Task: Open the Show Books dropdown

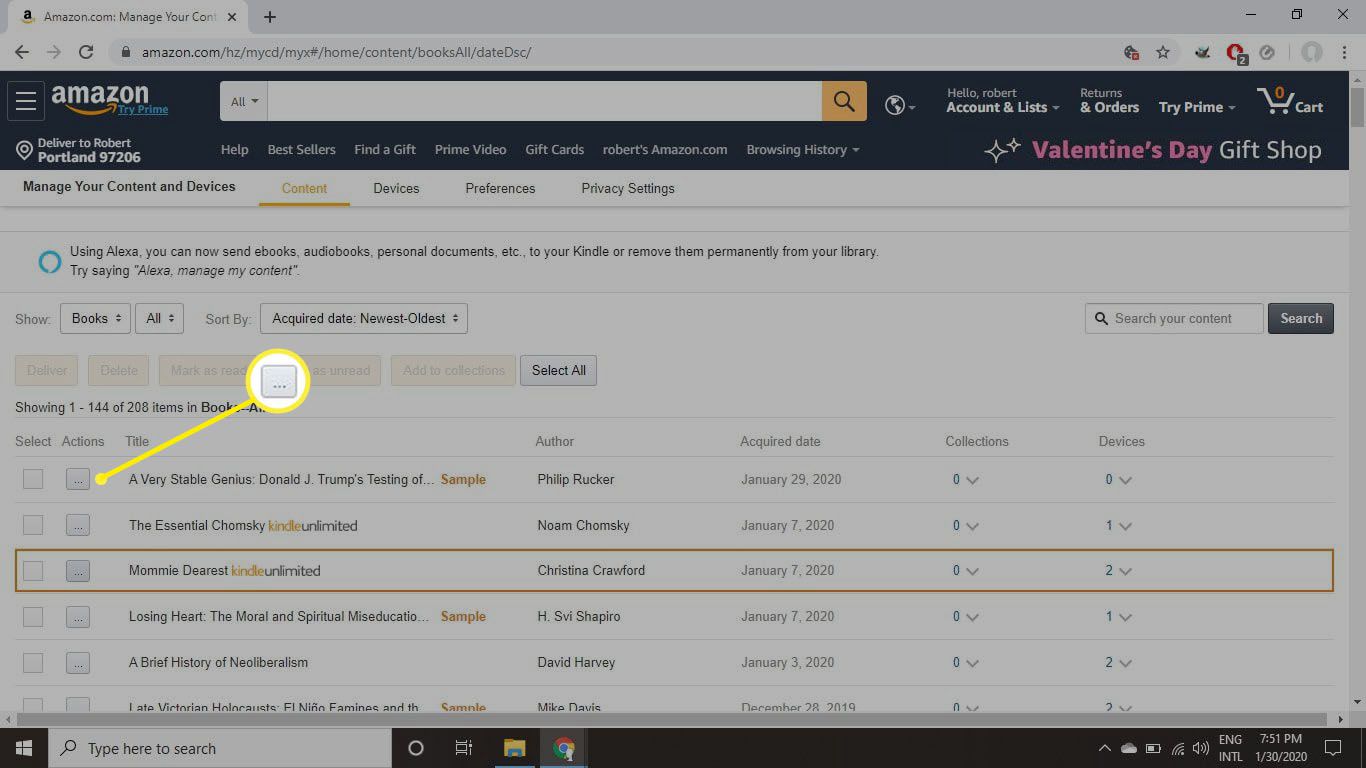Action: coord(95,319)
